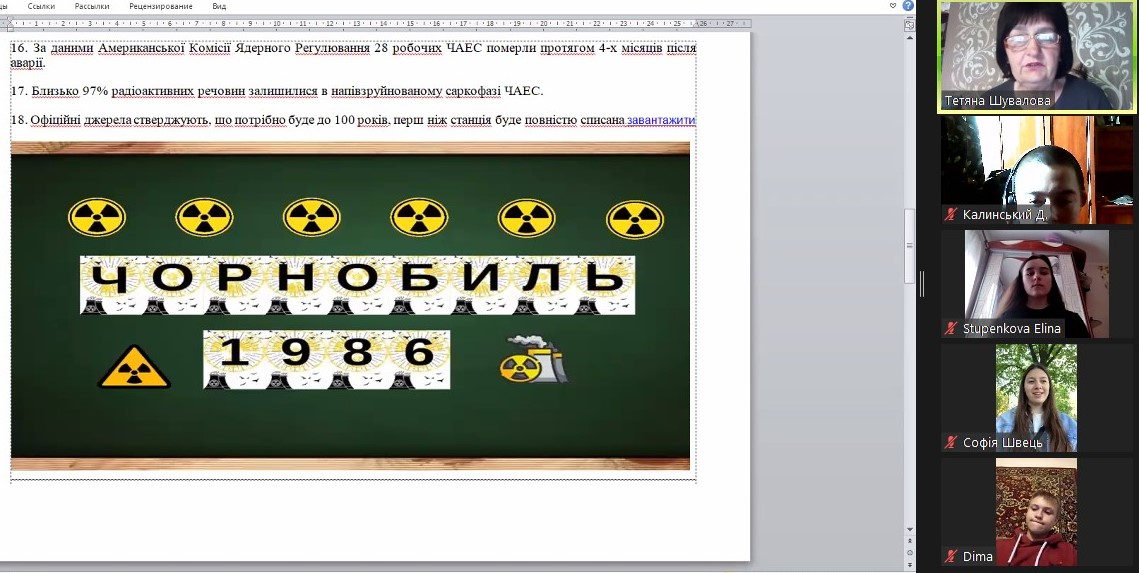
Task: Click the nuclear power plant icon
Action: 534,359
